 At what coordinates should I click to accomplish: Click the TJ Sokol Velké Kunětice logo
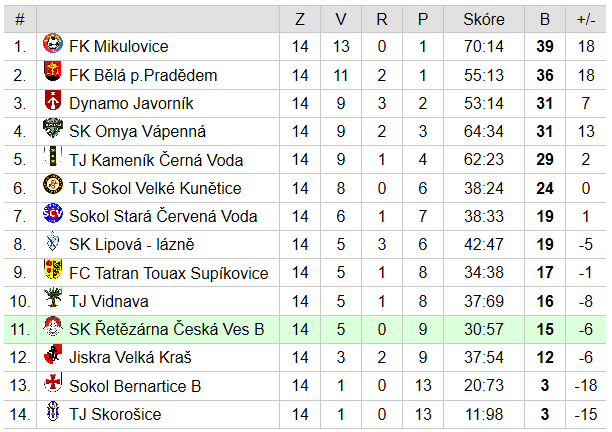pos(52,186)
